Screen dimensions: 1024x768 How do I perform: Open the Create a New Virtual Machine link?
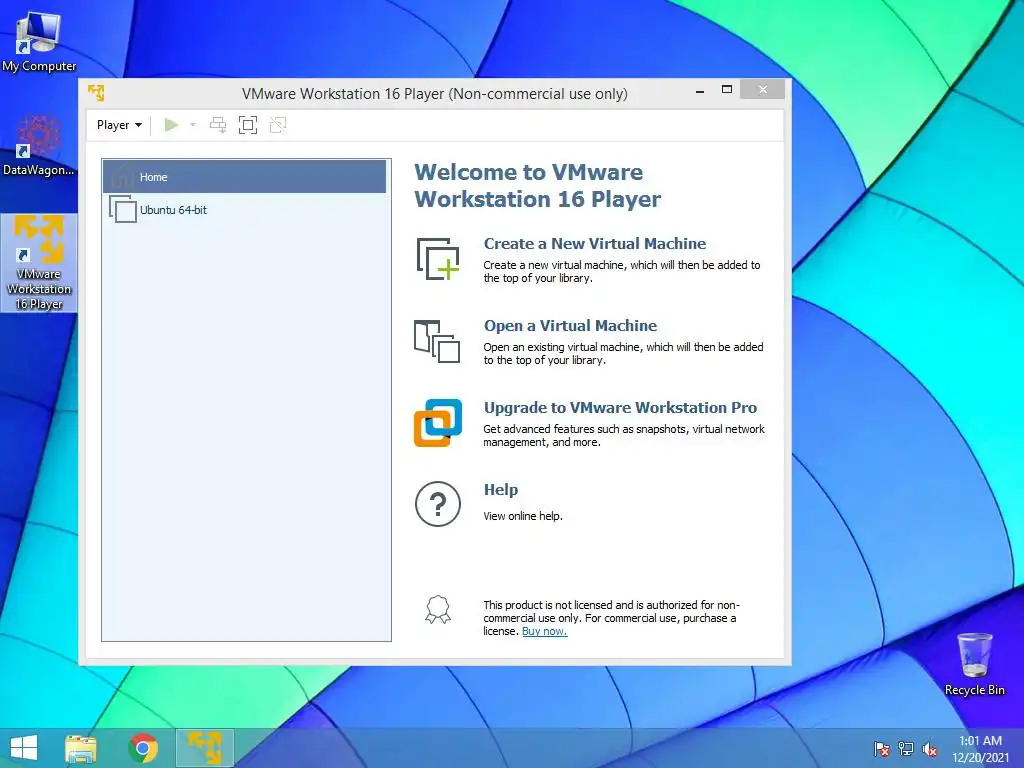point(594,244)
